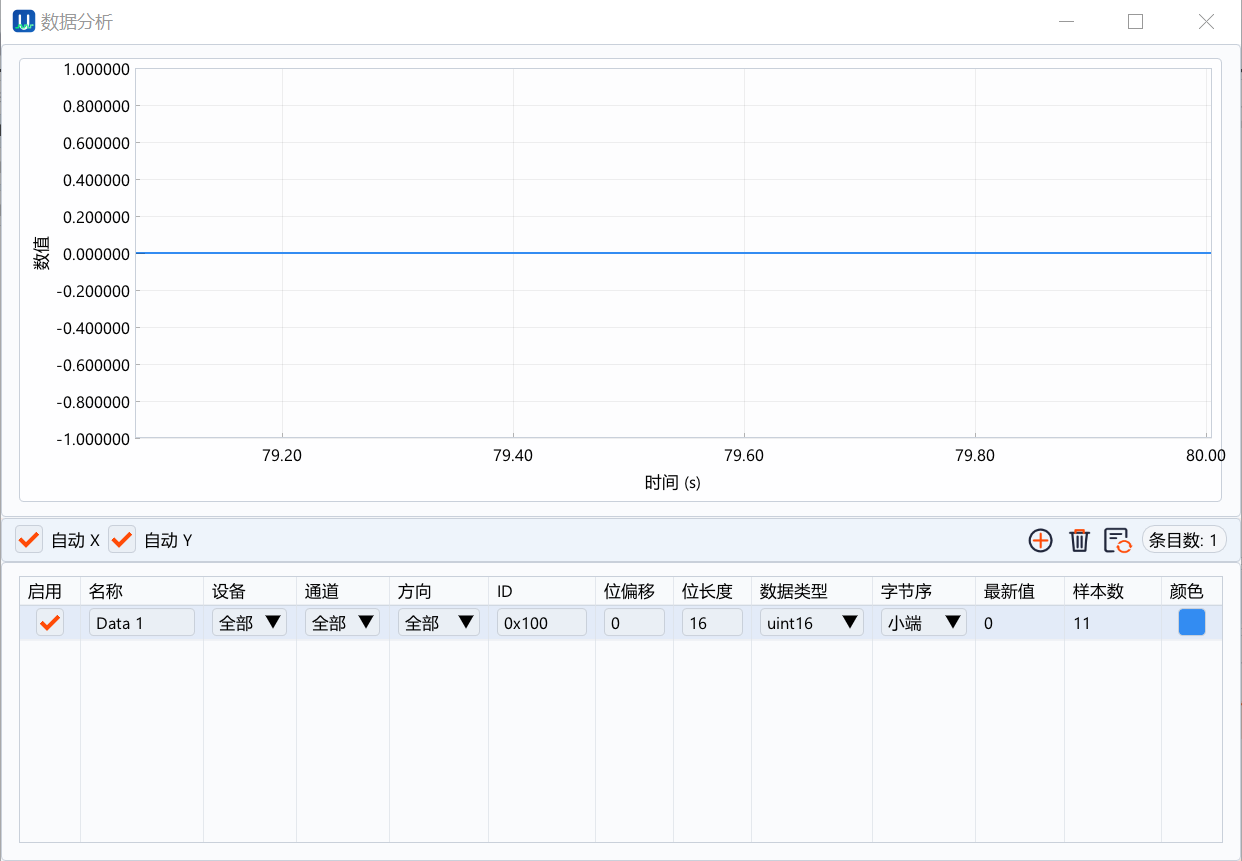
Task: Click the 条目数: 1 counter label
Action: [x=1184, y=540]
